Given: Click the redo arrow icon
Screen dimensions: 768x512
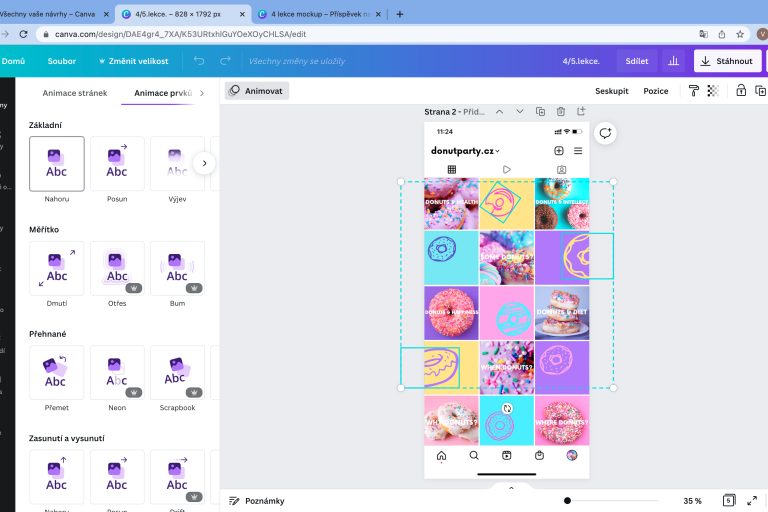Looking at the screenshot, I should pyautogui.click(x=225, y=61).
